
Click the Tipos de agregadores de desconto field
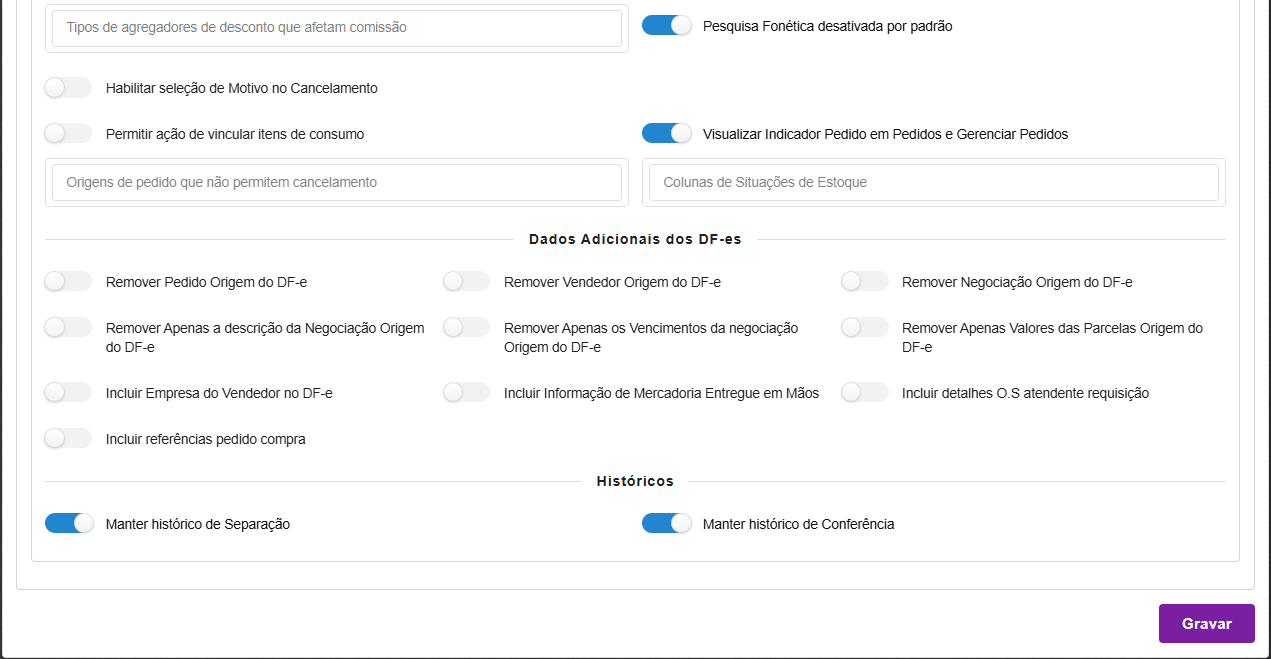[336, 28]
